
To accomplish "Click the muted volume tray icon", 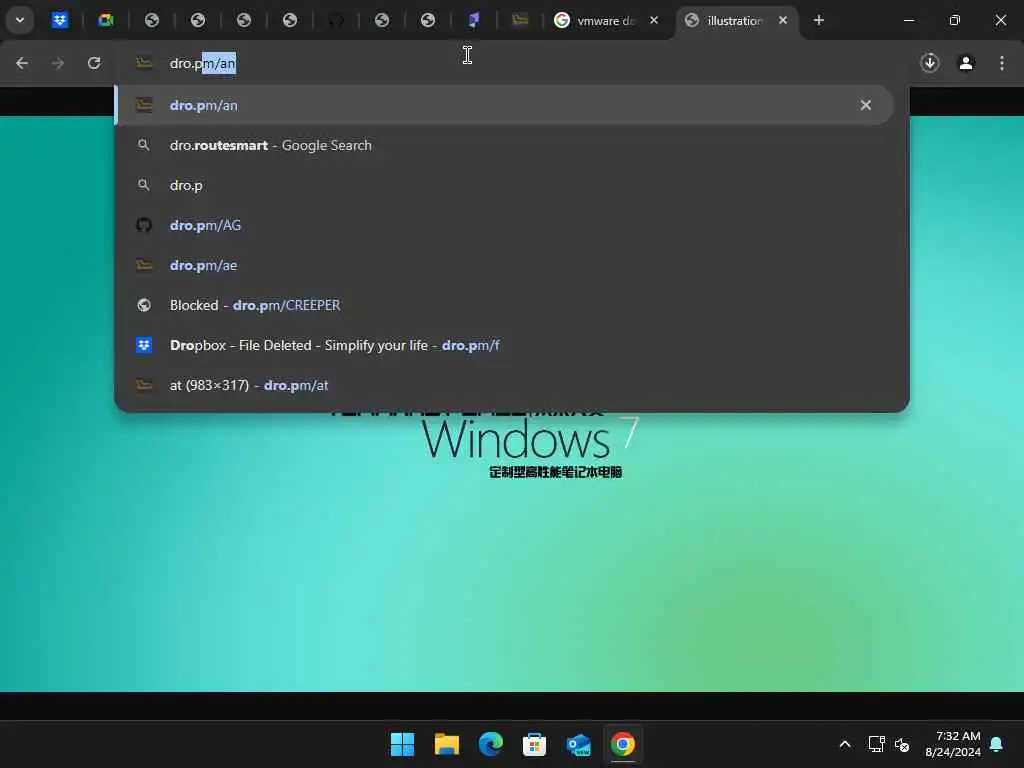I will 902,744.
